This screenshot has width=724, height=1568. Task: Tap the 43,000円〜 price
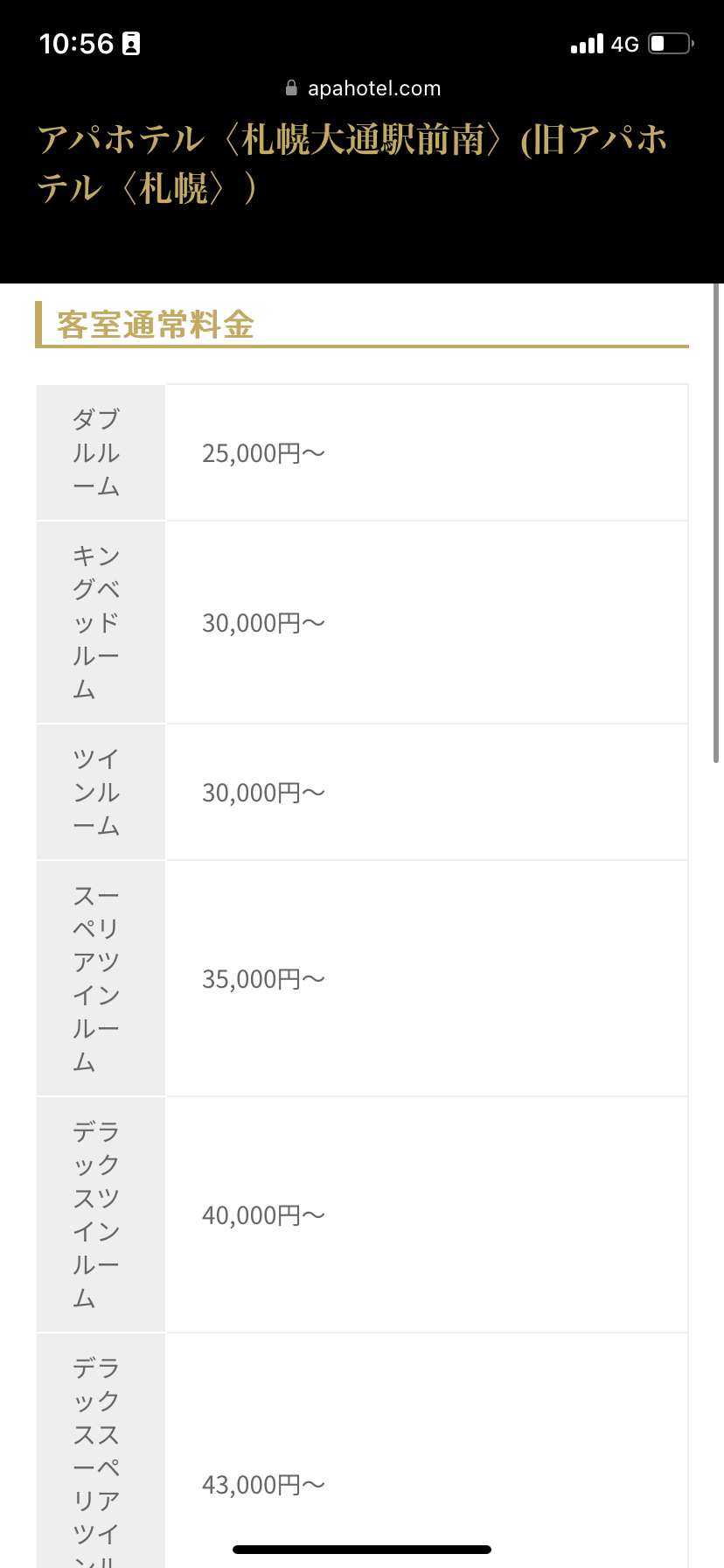tap(263, 1485)
